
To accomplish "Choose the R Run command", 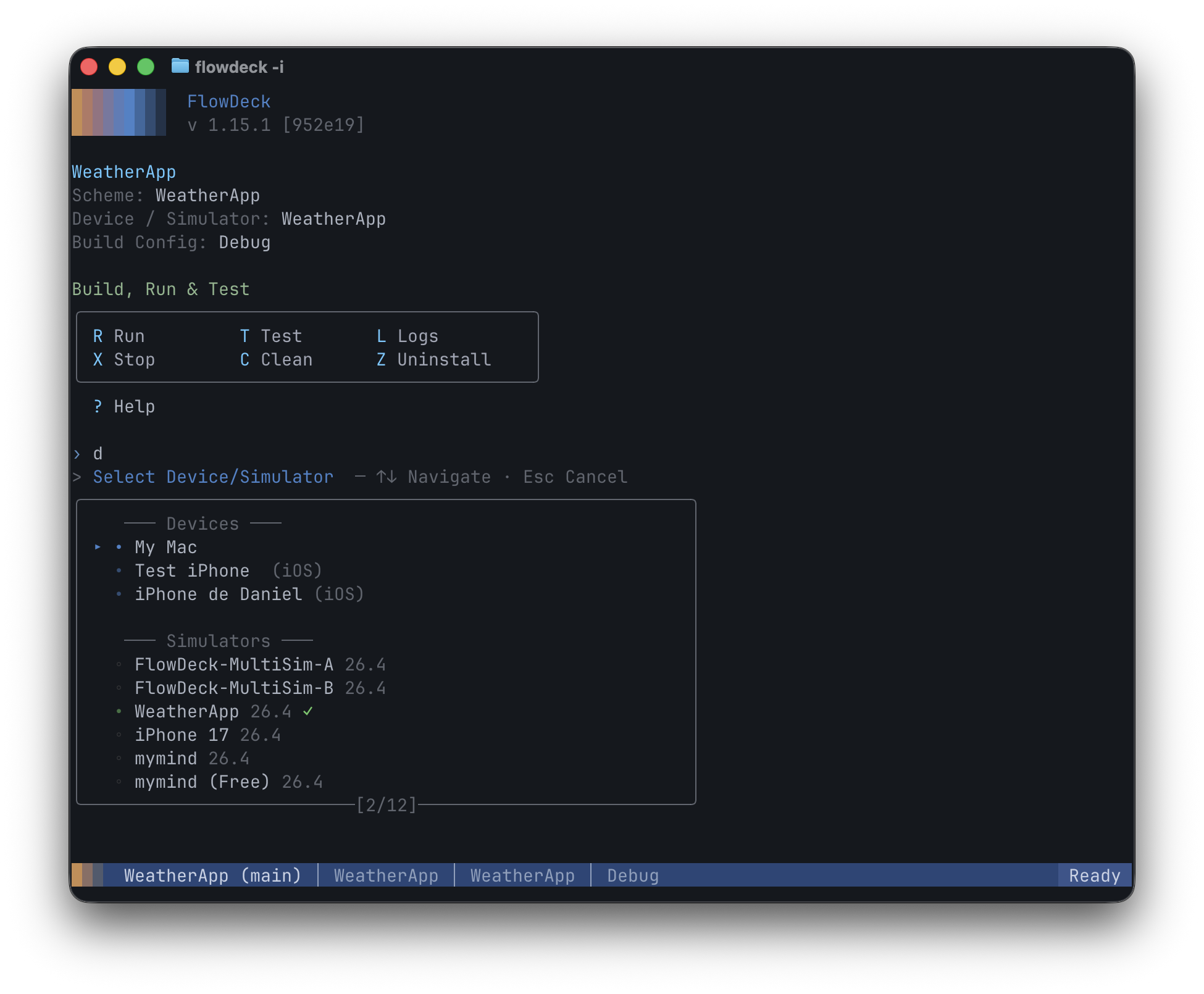I will click(x=119, y=336).
